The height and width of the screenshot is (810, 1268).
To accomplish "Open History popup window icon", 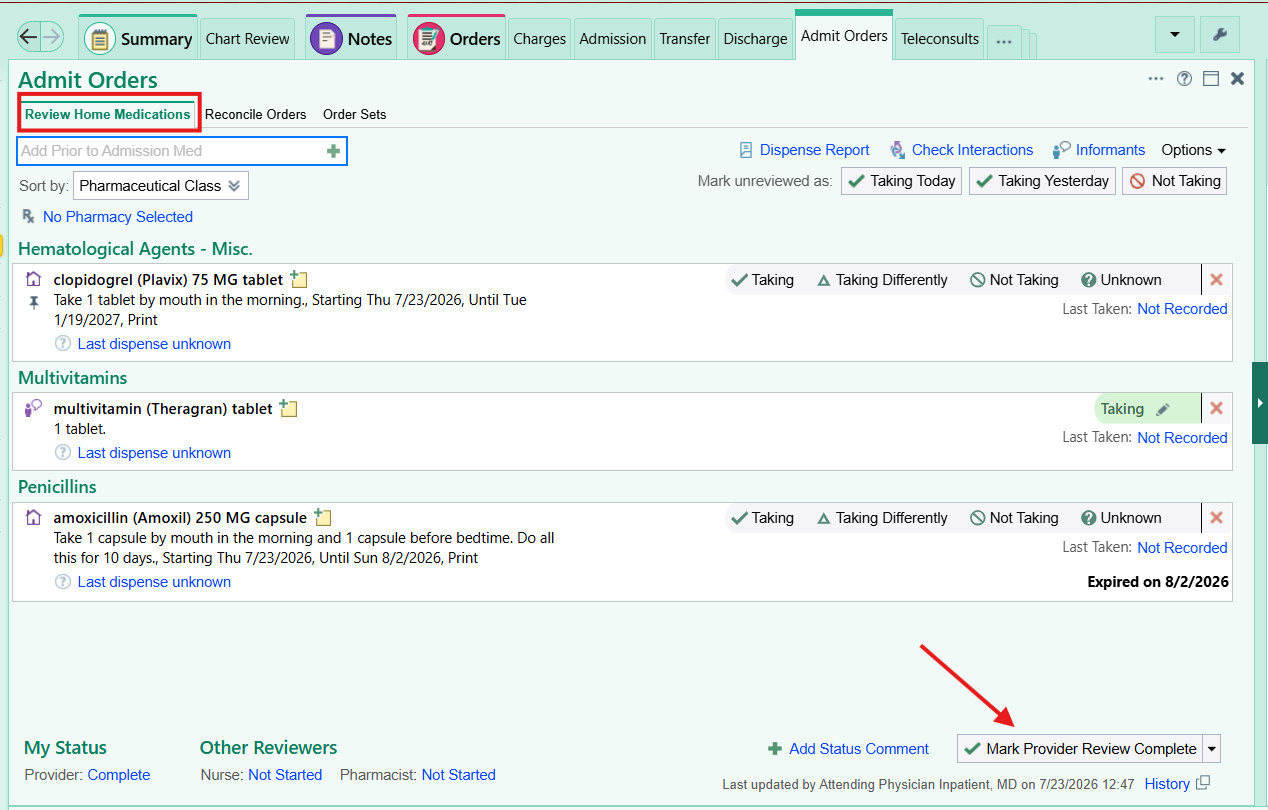I will pos(1203,783).
